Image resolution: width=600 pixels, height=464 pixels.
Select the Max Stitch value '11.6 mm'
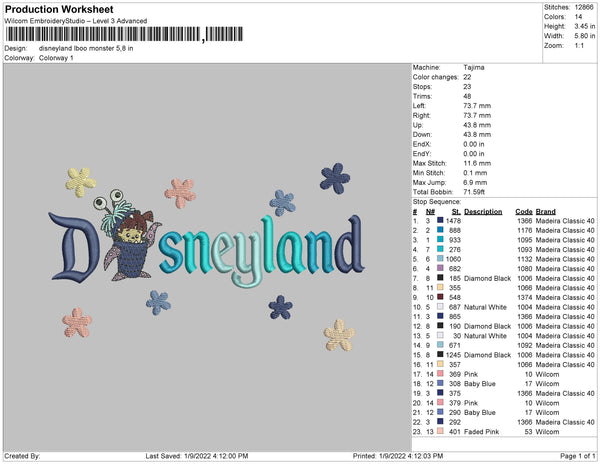pos(477,163)
